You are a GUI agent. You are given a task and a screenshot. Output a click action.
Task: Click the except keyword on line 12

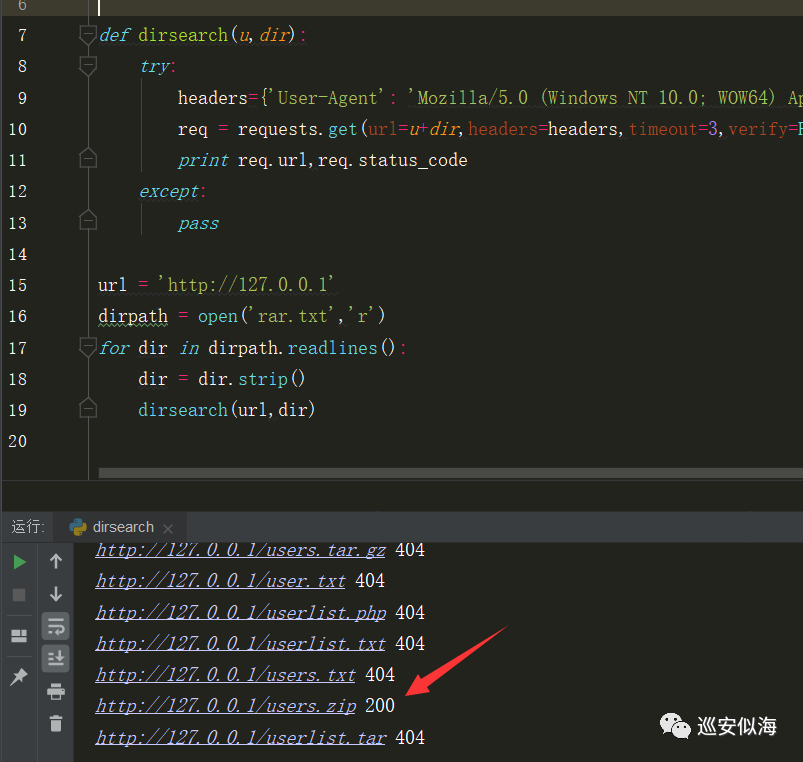169,192
